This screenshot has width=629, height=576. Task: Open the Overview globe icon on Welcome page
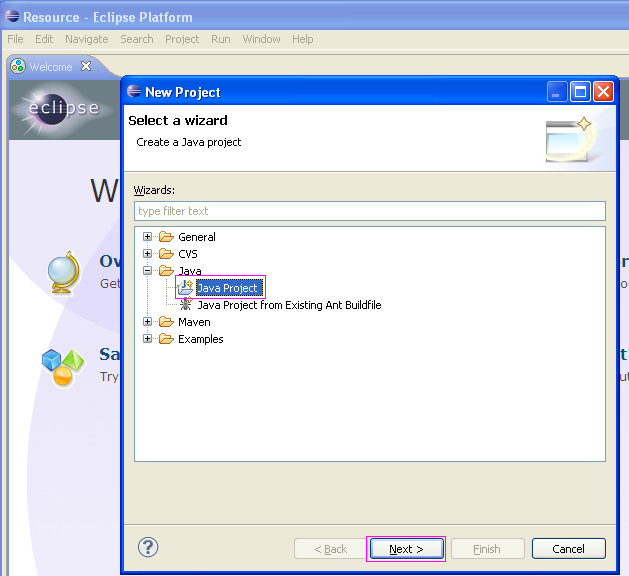(x=64, y=273)
